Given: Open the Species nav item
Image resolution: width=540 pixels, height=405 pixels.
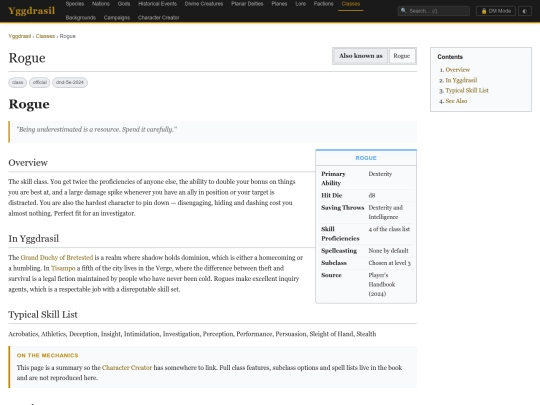Looking at the screenshot, I should (x=75, y=4).
